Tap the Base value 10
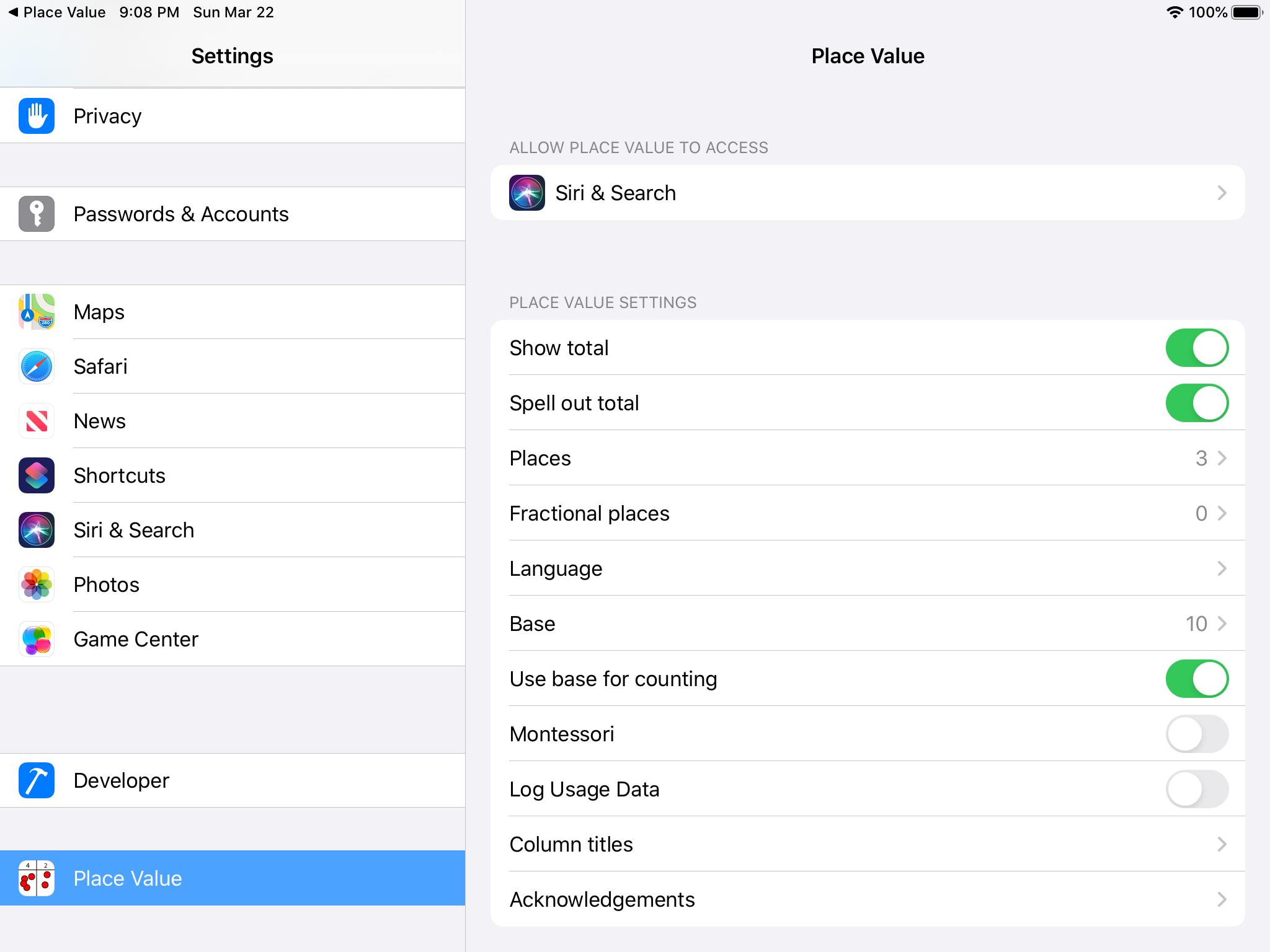Screen dimensions: 1270x952 pyautogui.click(x=1196, y=624)
